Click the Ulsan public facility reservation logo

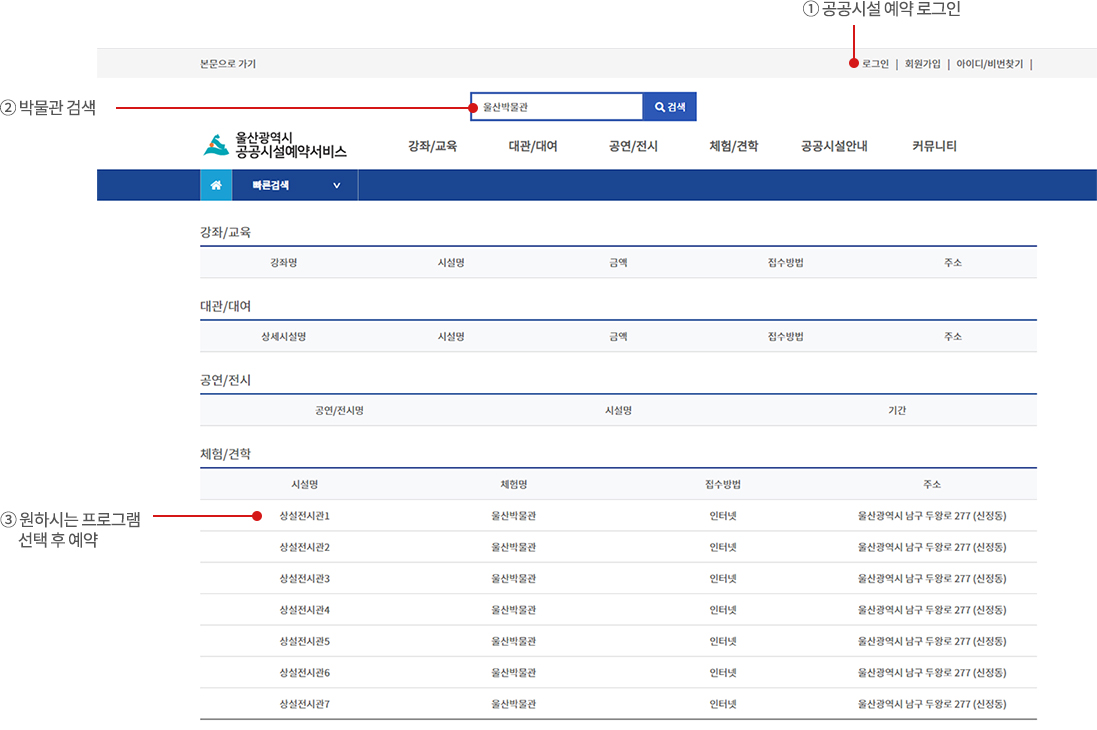tap(275, 145)
